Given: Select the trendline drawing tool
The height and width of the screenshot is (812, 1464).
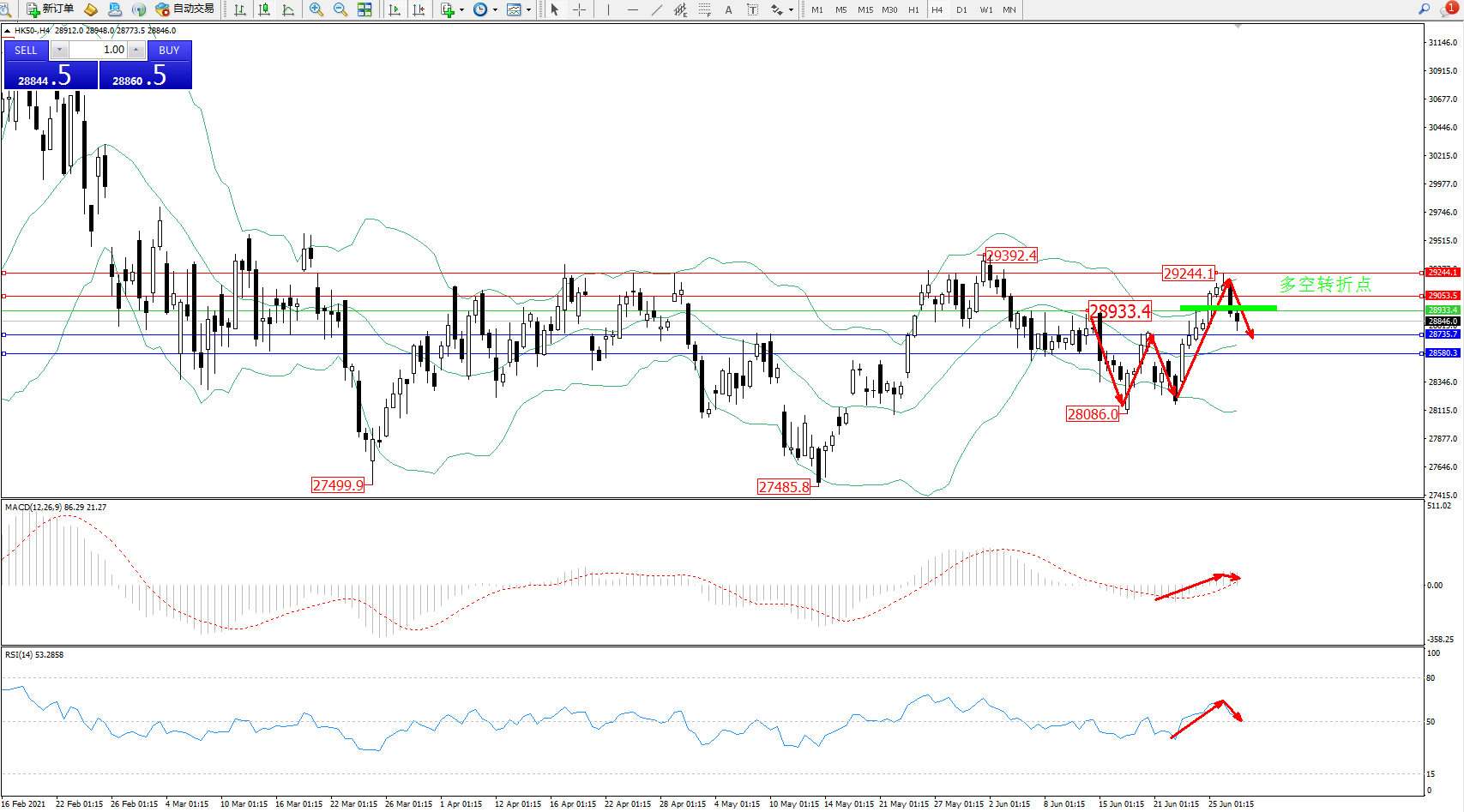Looking at the screenshot, I should (x=656, y=9).
